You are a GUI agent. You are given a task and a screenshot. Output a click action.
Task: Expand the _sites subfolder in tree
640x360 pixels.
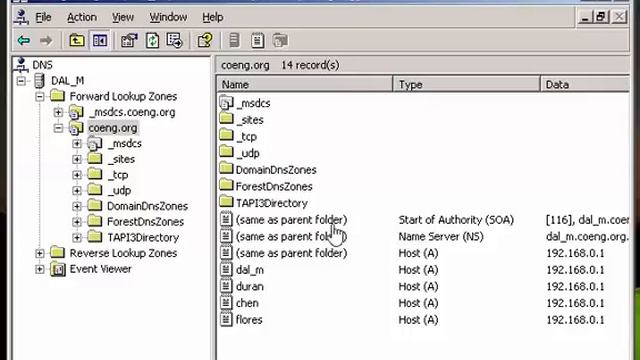click(77, 159)
